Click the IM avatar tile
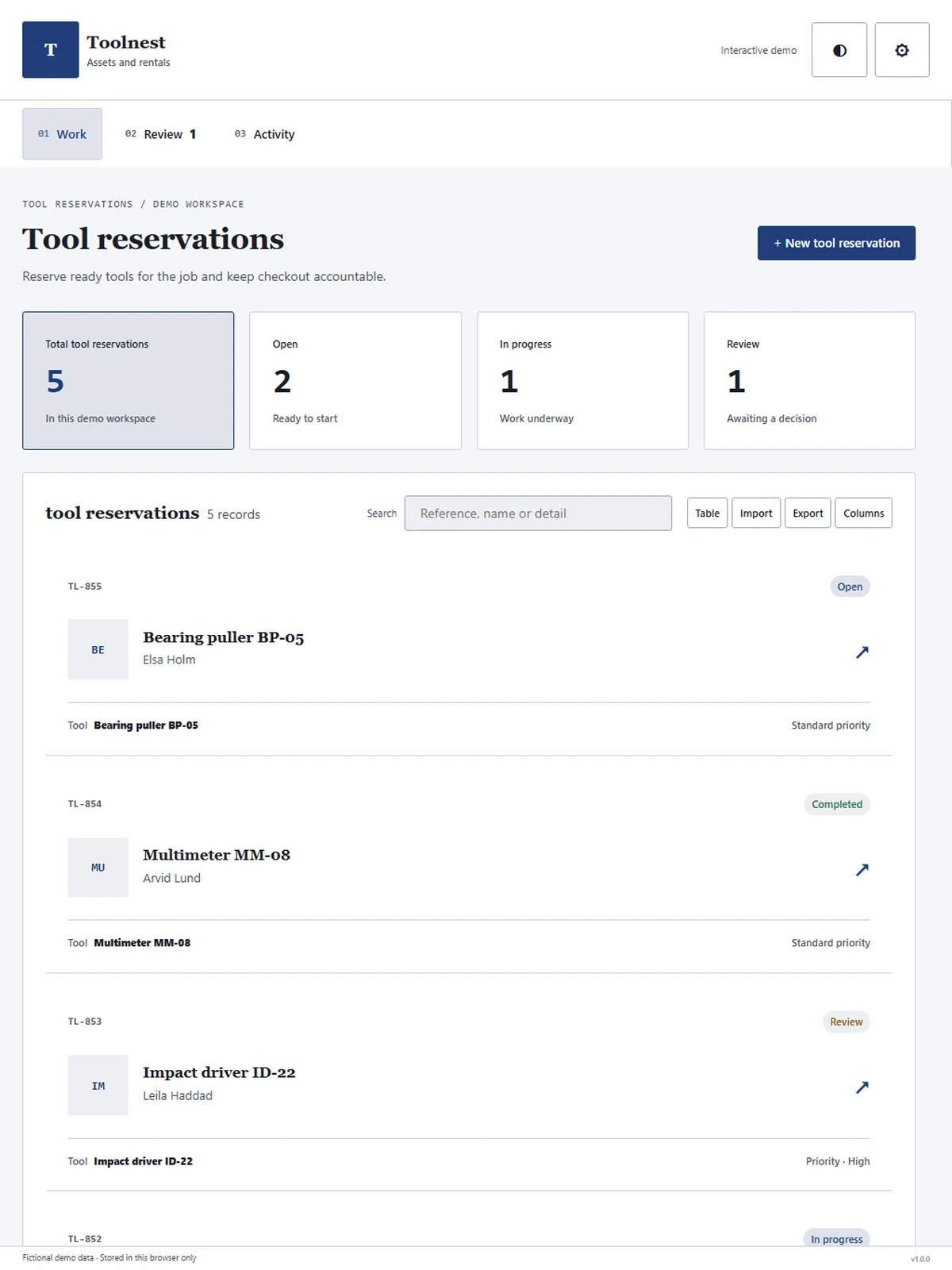Screen dimensions: 952x1270 (x=98, y=1085)
